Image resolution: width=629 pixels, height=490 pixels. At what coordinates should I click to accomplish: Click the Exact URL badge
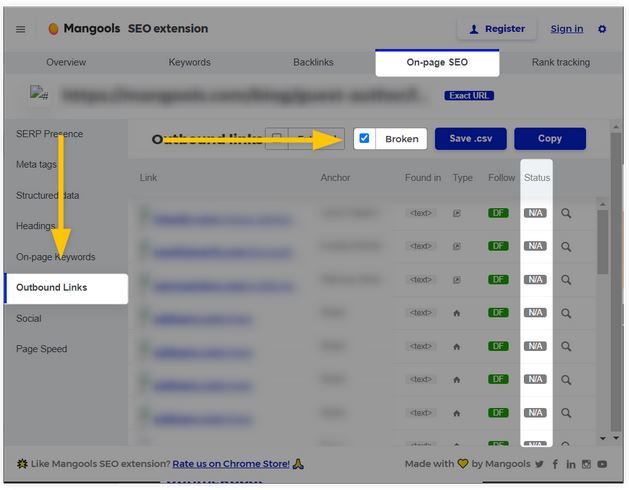pos(469,96)
